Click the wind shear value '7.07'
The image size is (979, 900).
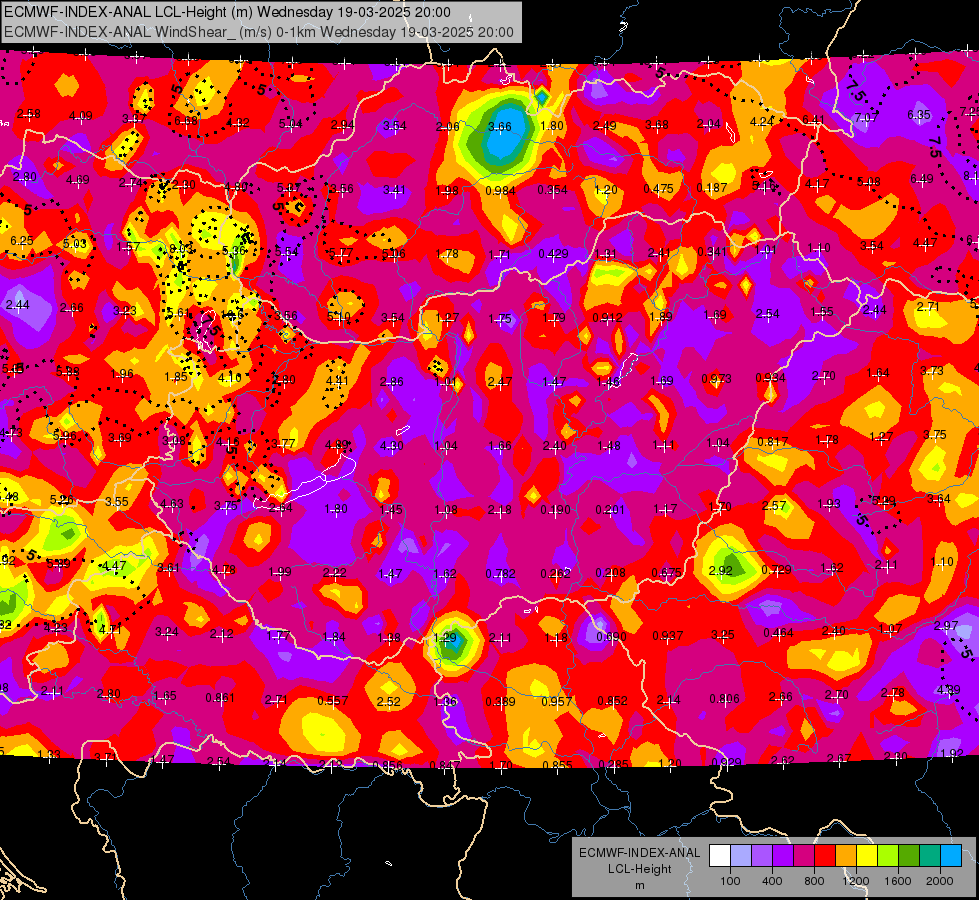coord(866,117)
